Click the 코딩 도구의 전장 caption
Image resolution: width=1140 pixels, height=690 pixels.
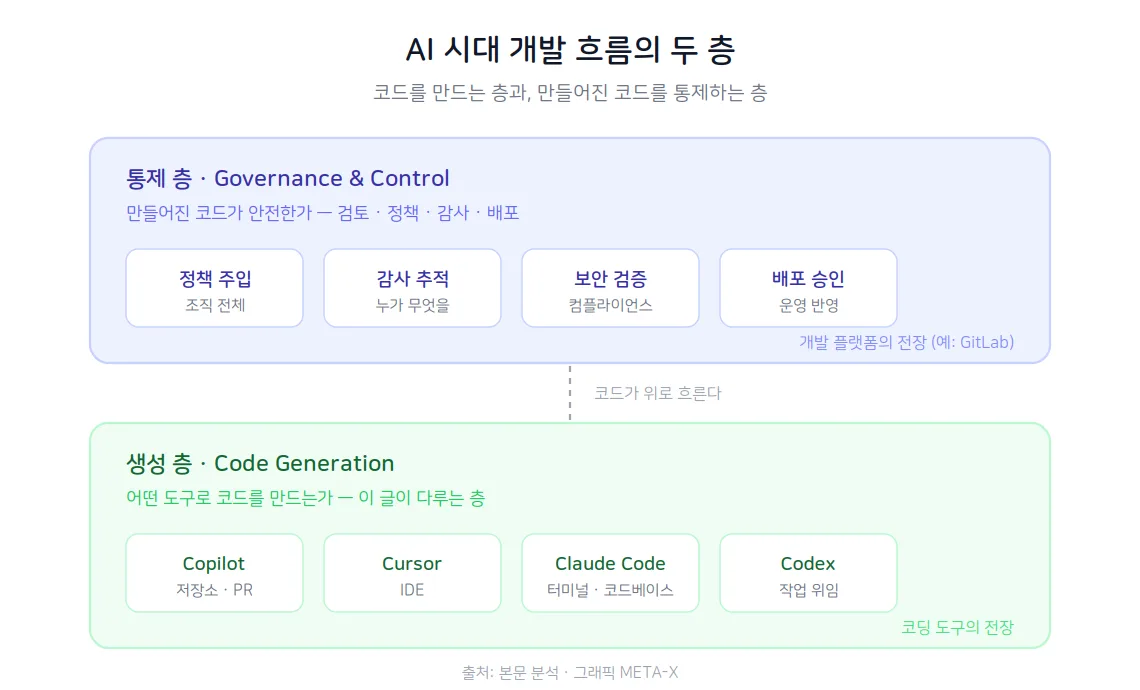tap(958, 627)
